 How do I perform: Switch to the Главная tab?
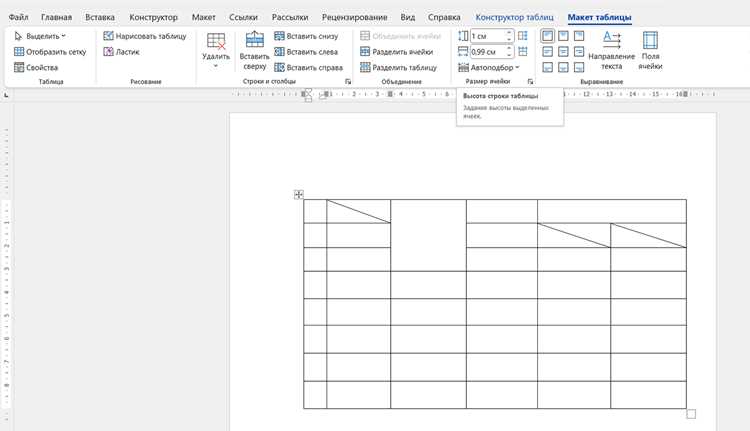56,17
